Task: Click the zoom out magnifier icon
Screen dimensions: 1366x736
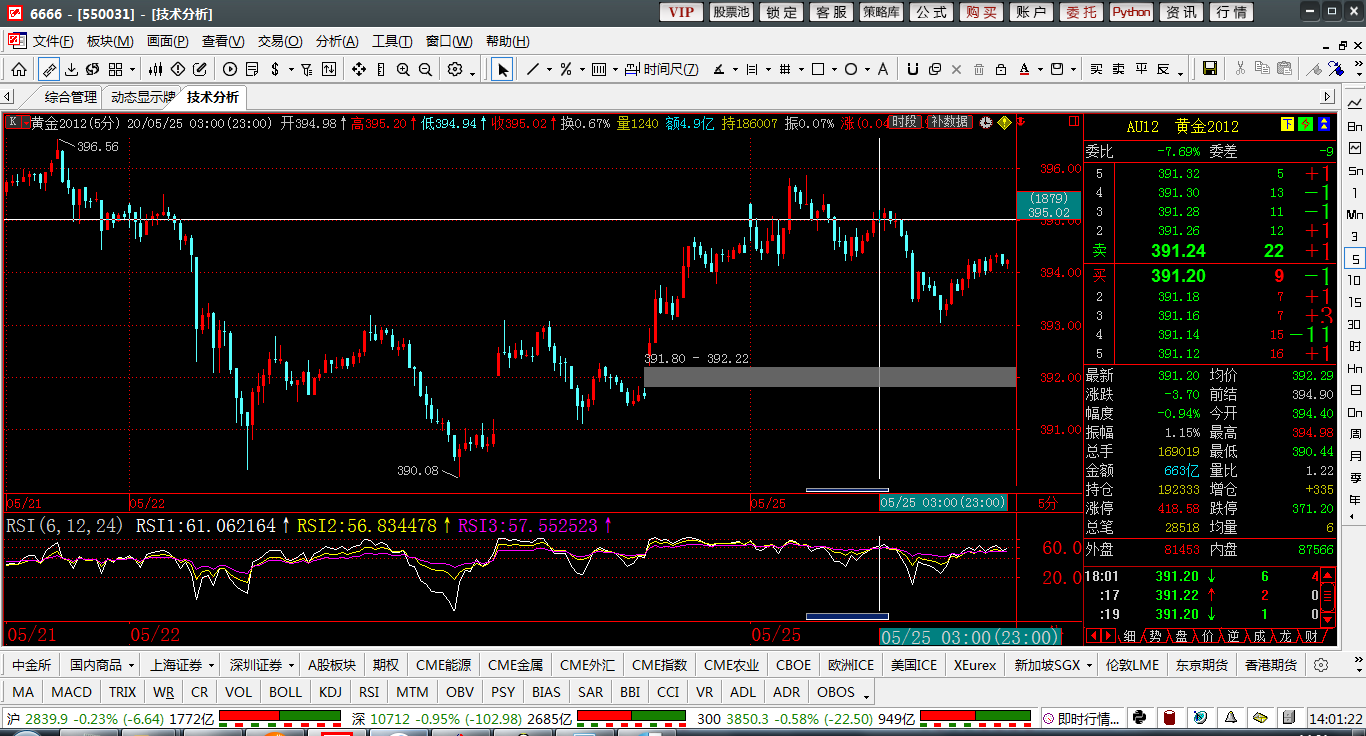Action: tap(425, 69)
